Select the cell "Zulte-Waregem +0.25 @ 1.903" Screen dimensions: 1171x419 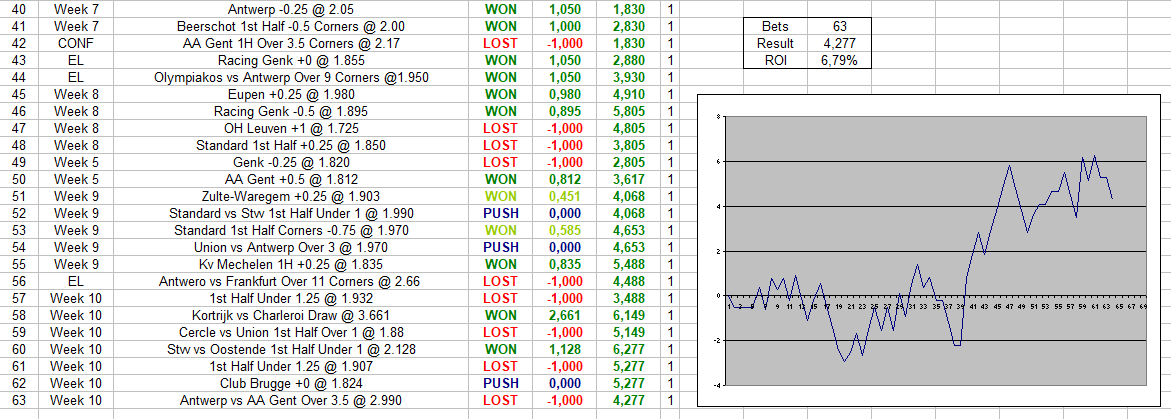291,196
